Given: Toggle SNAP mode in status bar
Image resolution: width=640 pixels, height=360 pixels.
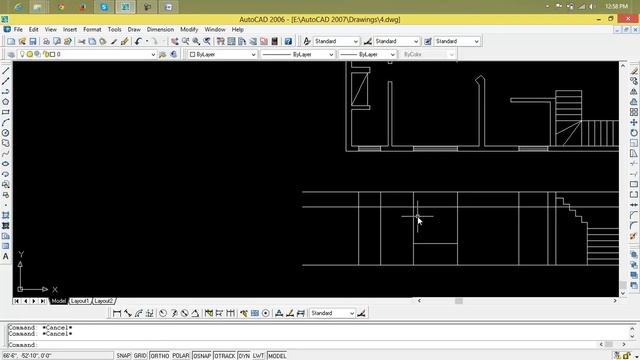Looking at the screenshot, I should coord(123,356).
